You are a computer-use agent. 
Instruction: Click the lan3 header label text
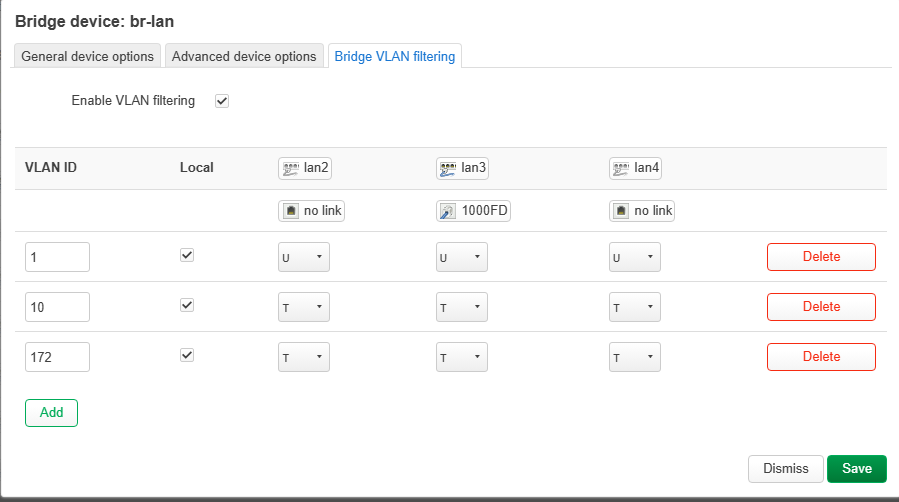point(474,167)
